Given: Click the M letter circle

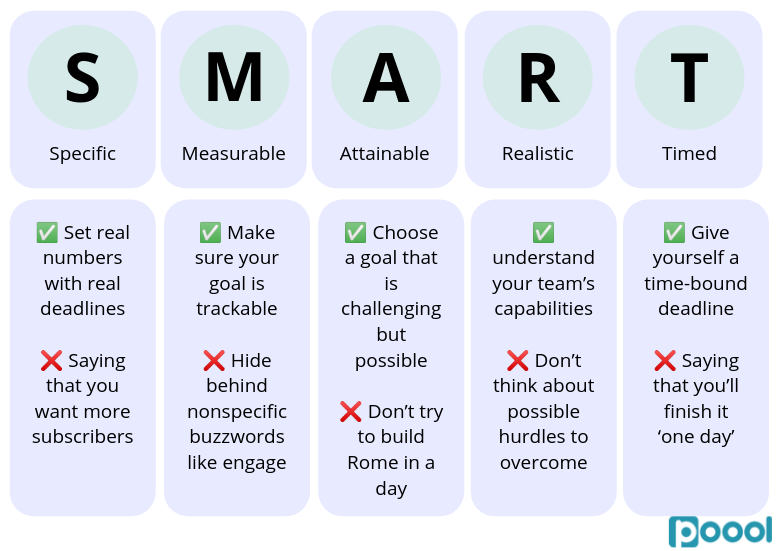Looking at the screenshot, I should tap(234, 78).
